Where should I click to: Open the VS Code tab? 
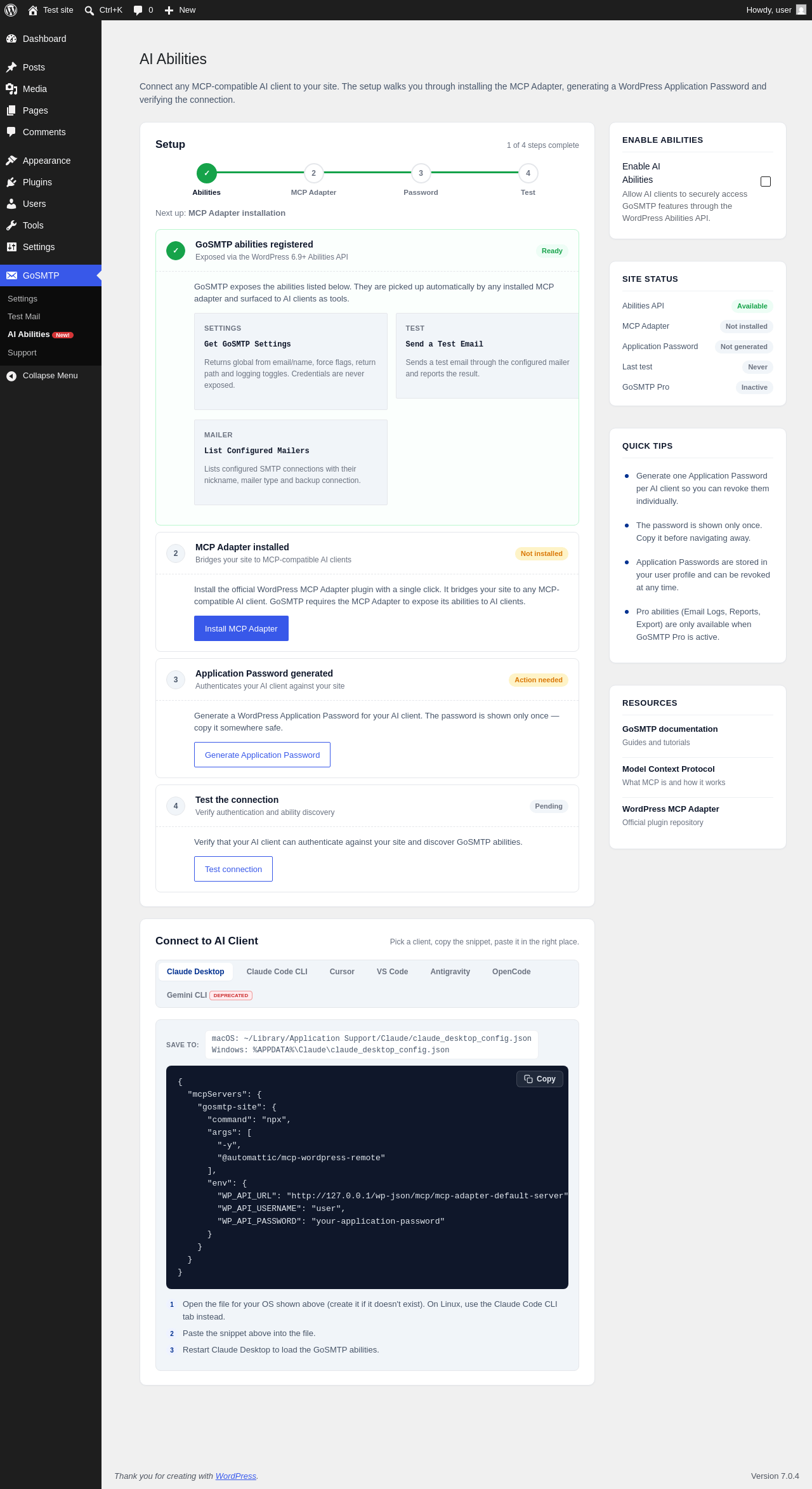click(x=392, y=972)
